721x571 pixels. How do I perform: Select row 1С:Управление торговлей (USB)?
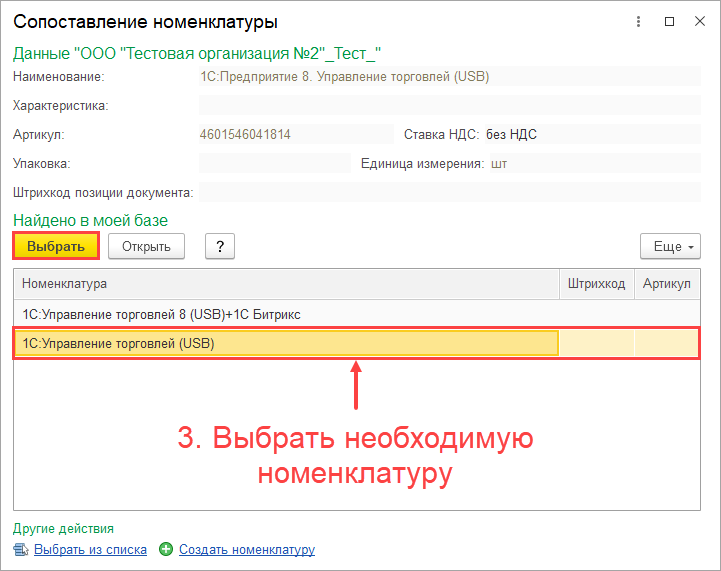coord(357,343)
